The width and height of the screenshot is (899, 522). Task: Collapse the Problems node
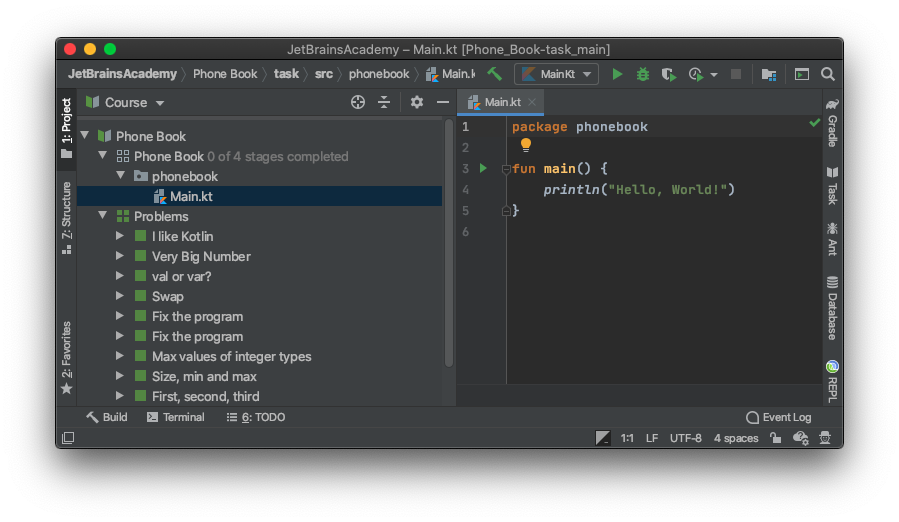coord(103,216)
